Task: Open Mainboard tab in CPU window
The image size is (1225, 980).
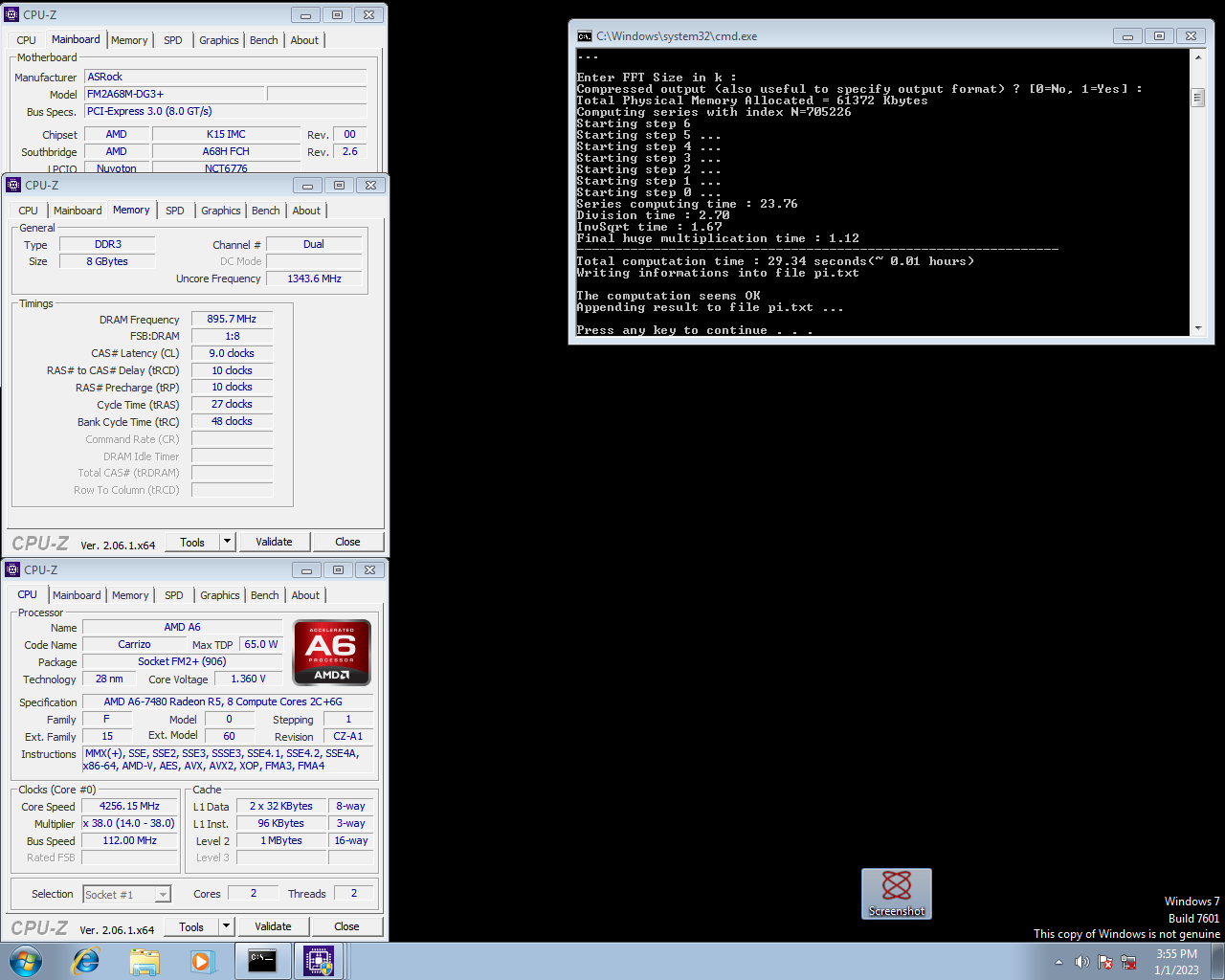Action: [77, 595]
